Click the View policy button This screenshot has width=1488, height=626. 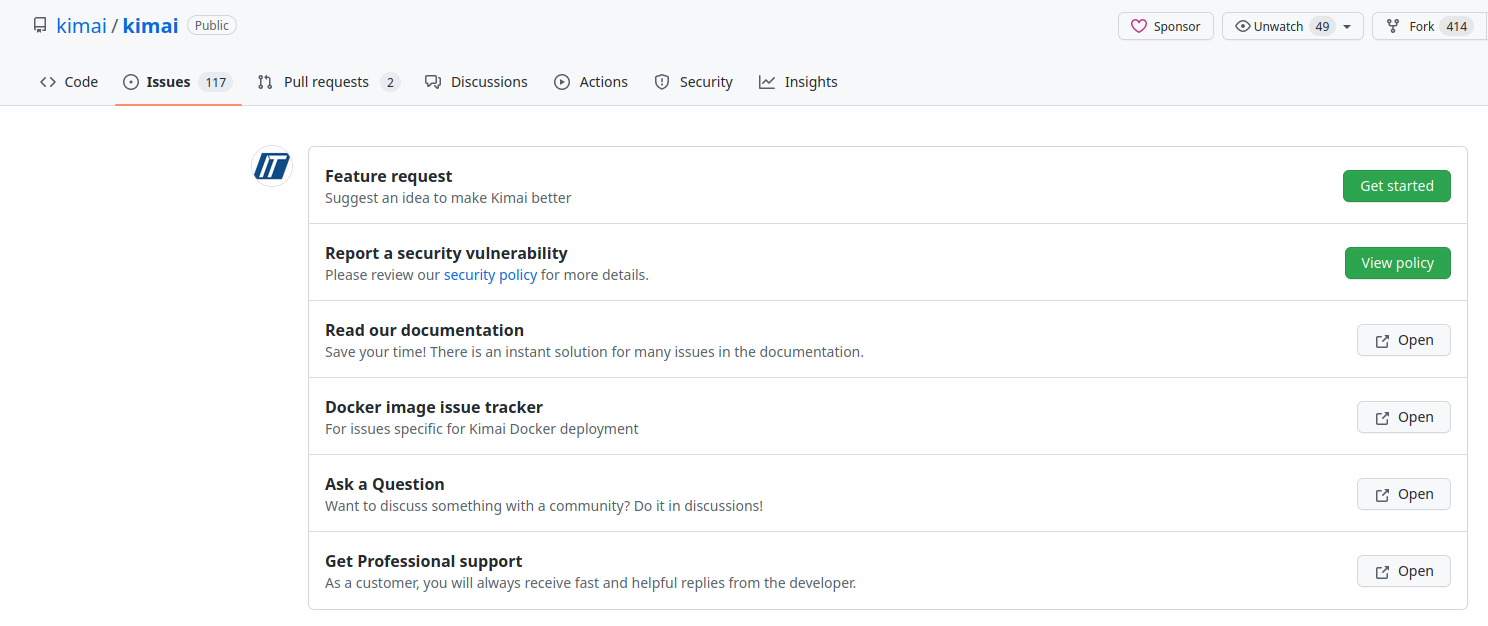tap(1397, 262)
